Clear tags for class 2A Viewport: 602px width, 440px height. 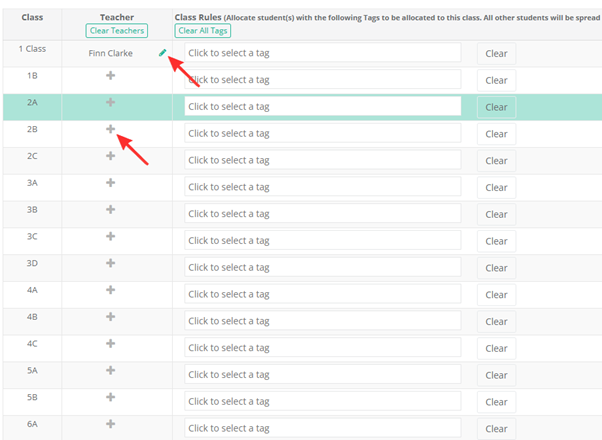click(x=496, y=108)
